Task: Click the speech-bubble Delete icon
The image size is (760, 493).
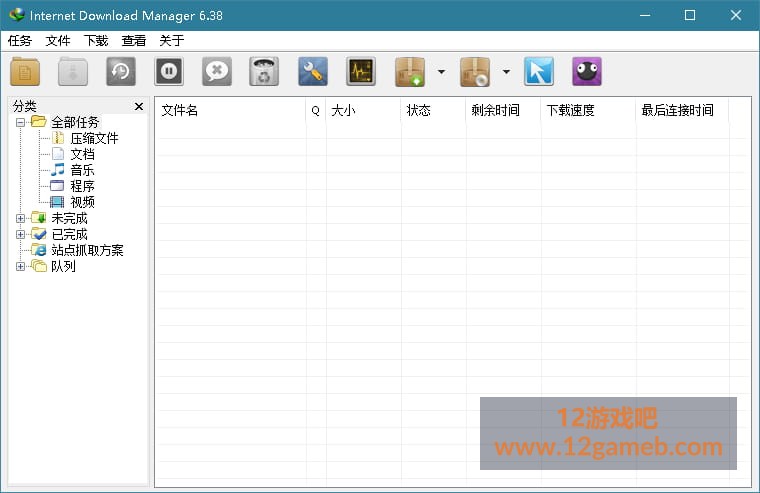Action: point(217,72)
